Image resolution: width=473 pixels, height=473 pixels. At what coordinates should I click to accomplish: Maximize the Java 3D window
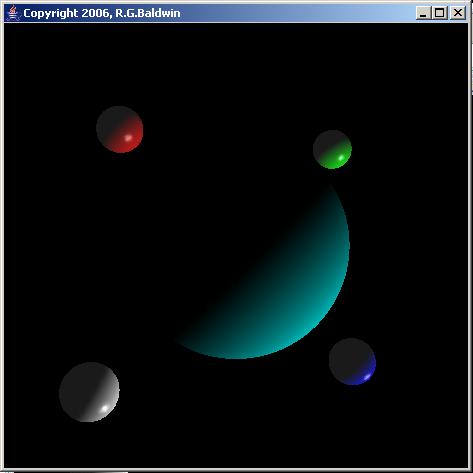point(440,13)
